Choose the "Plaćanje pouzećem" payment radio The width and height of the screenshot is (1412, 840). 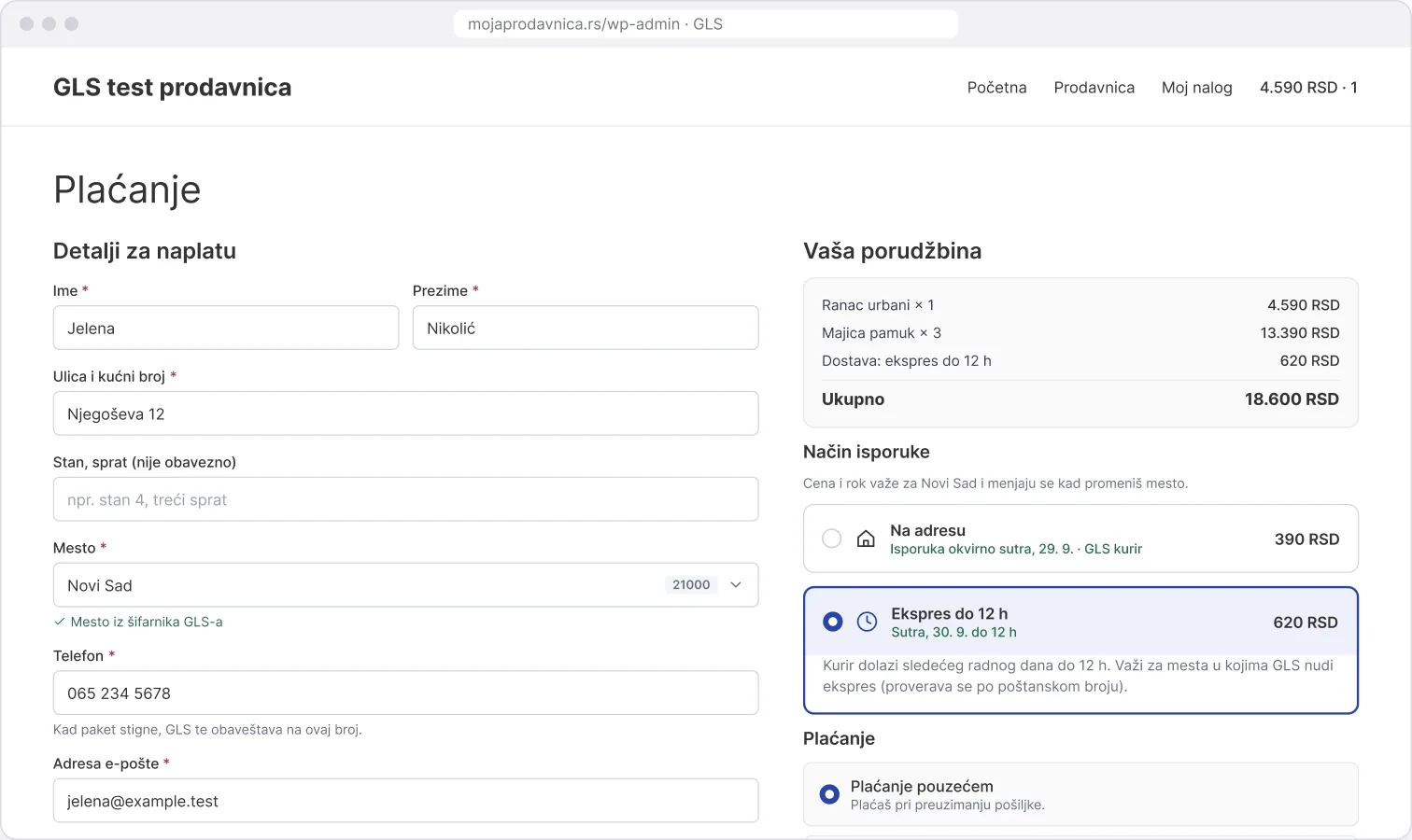tap(829, 794)
